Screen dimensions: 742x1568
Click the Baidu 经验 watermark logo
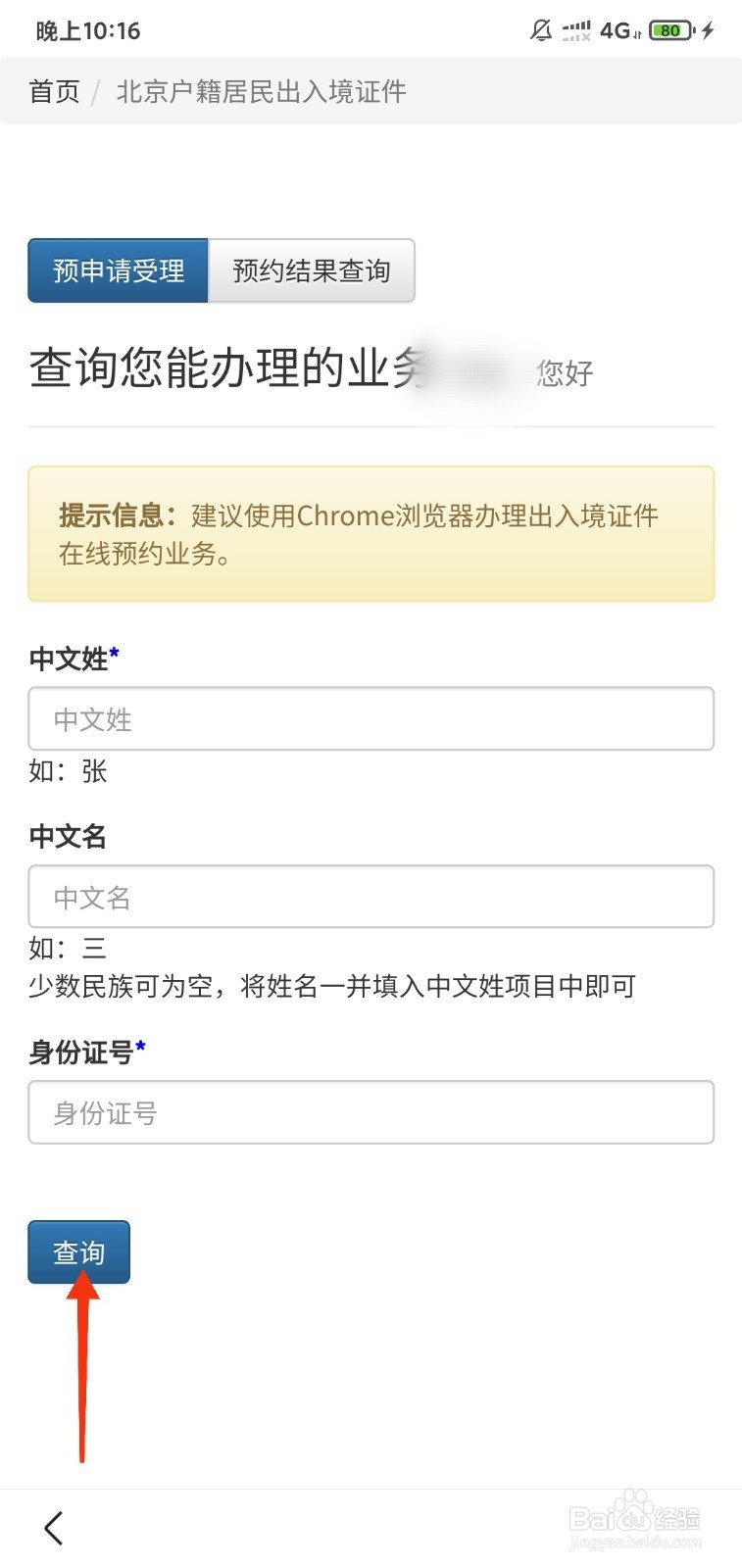coord(634,1521)
